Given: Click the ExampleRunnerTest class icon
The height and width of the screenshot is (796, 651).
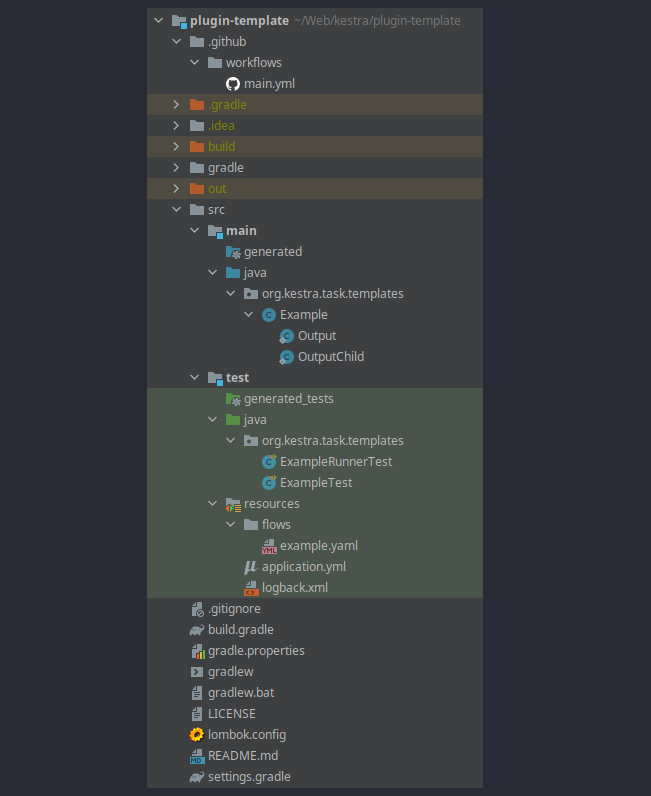Looking at the screenshot, I should (x=269, y=462).
